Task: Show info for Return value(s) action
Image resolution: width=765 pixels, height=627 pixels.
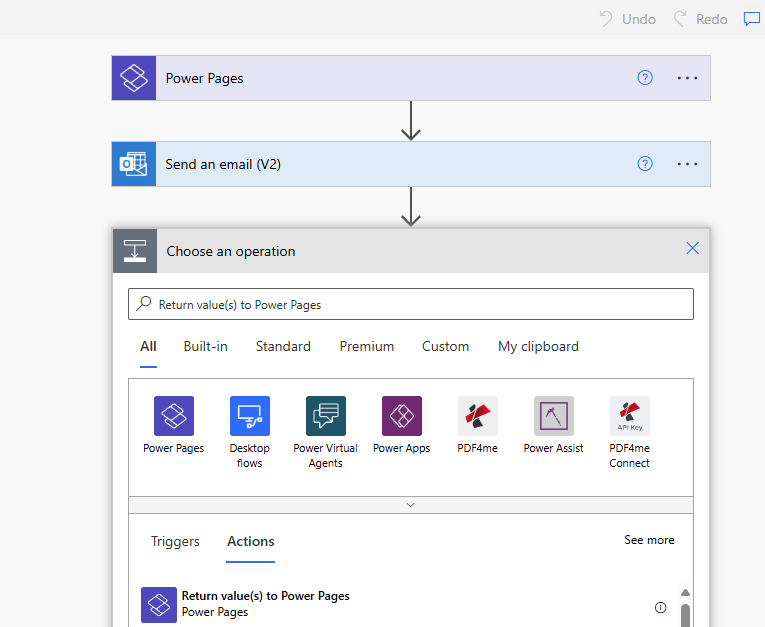Action: (660, 607)
